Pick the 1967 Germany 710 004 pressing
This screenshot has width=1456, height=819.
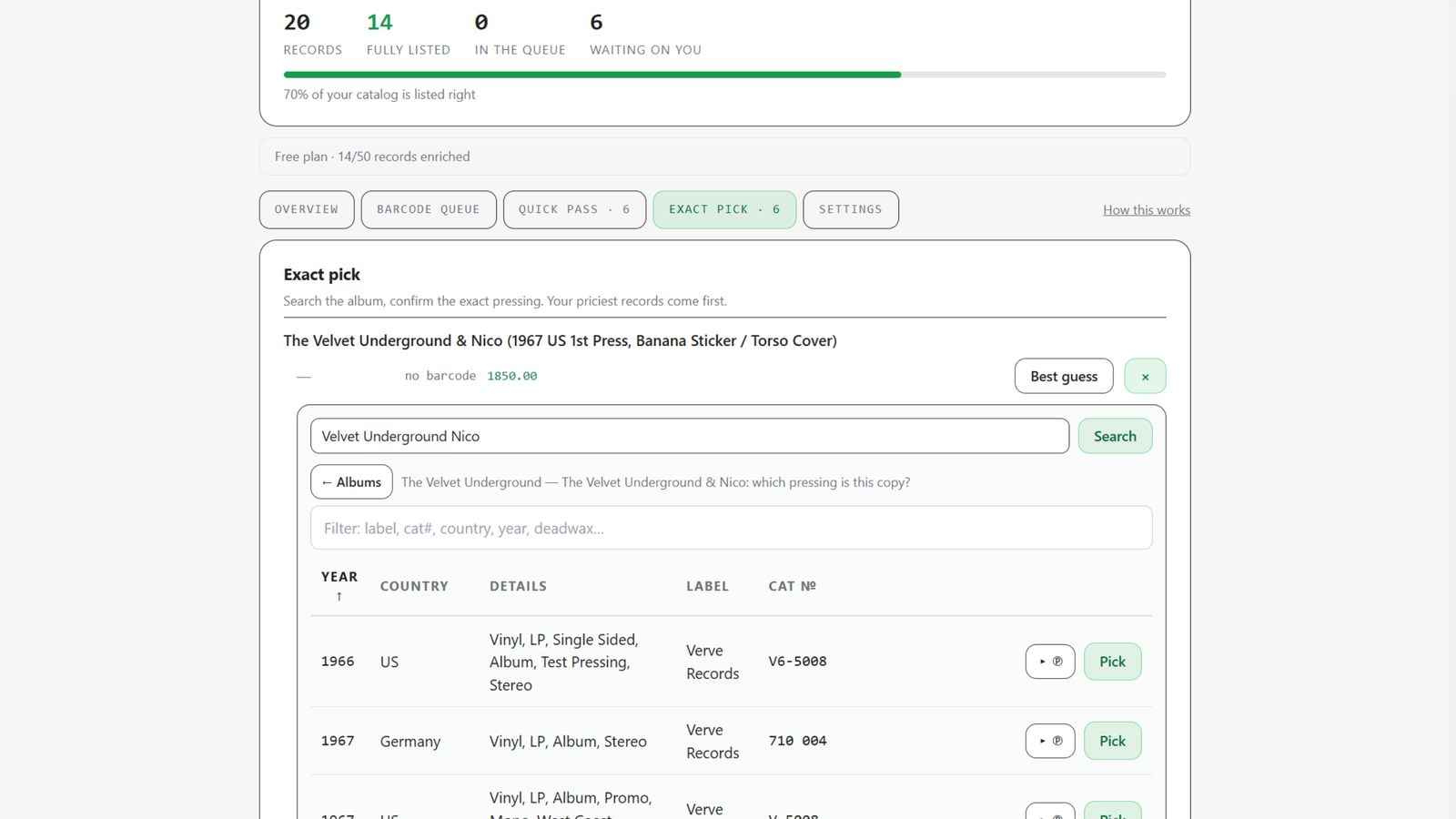[1112, 741]
